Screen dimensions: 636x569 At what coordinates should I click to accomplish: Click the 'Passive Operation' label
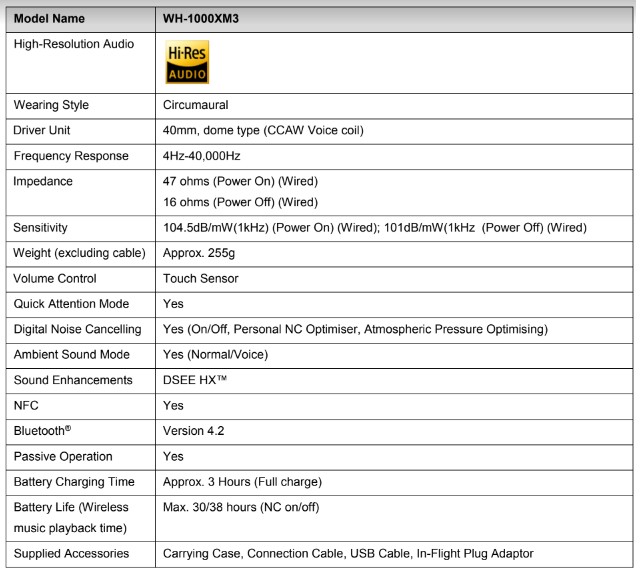click(x=63, y=457)
